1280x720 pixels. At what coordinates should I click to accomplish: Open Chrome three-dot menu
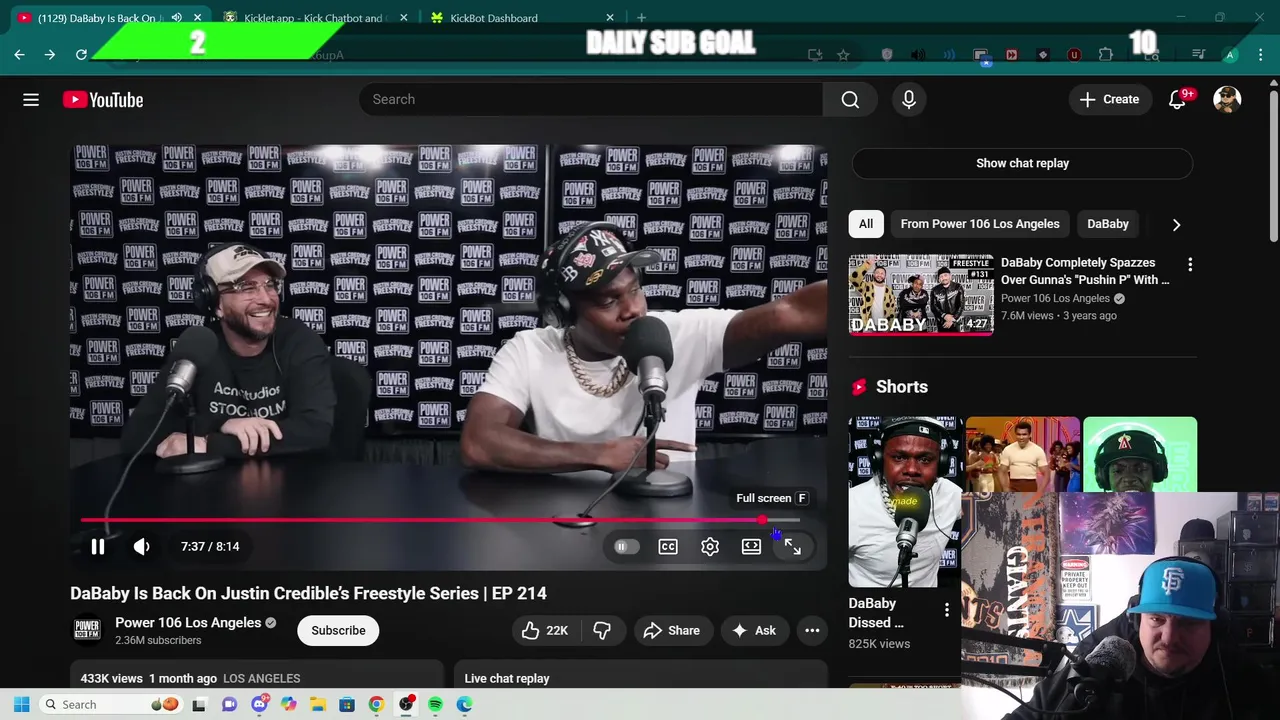1260,55
